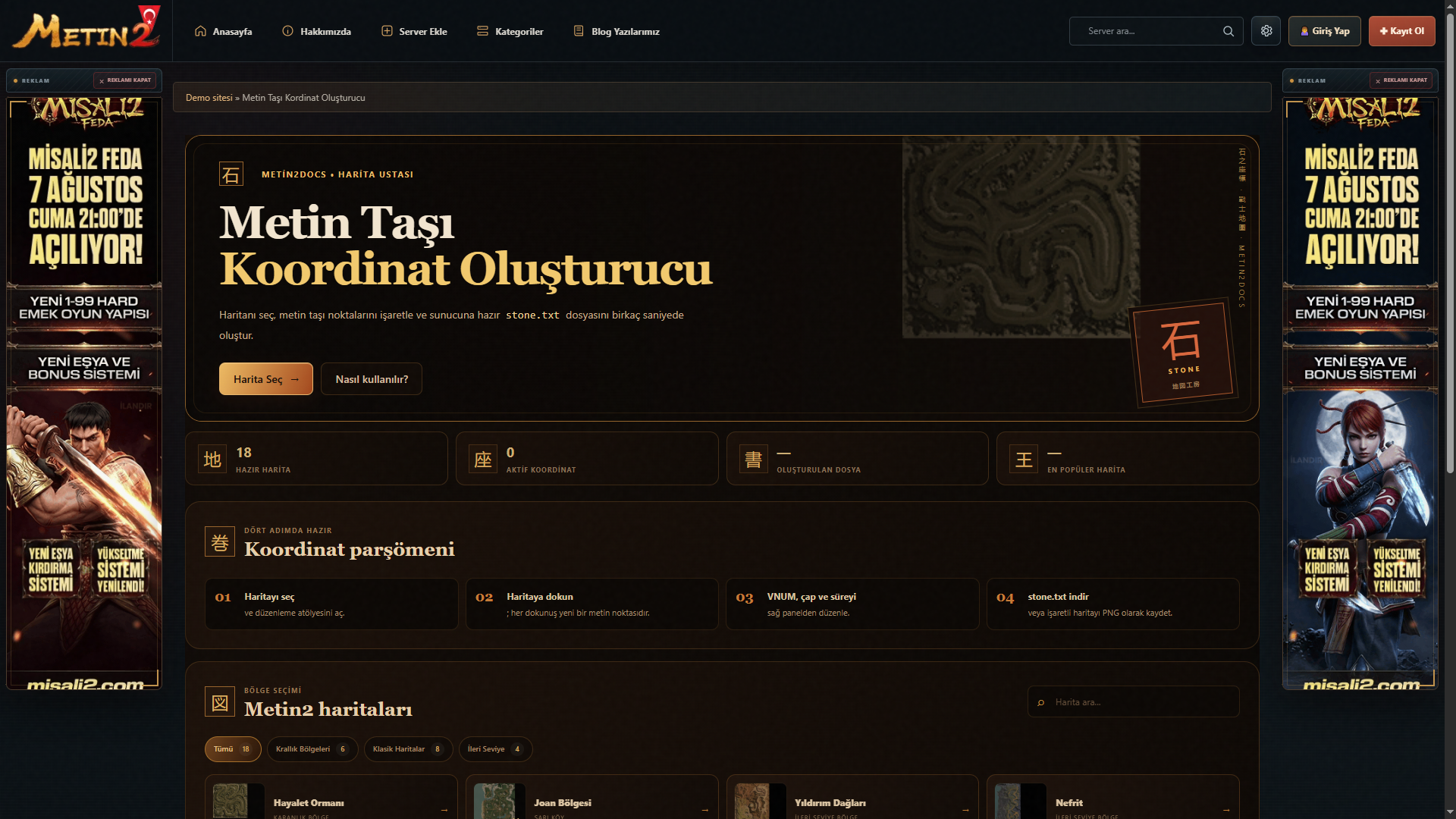Click the Giriş Yap button
The height and width of the screenshot is (819, 1456).
pos(1325,31)
